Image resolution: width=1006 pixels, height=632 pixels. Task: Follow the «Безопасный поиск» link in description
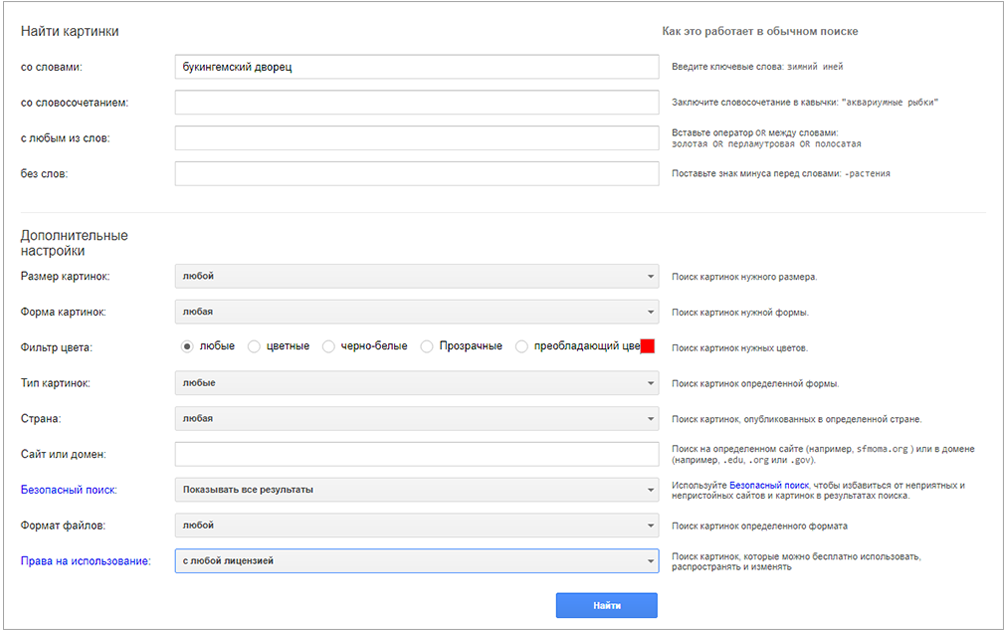coord(767,485)
